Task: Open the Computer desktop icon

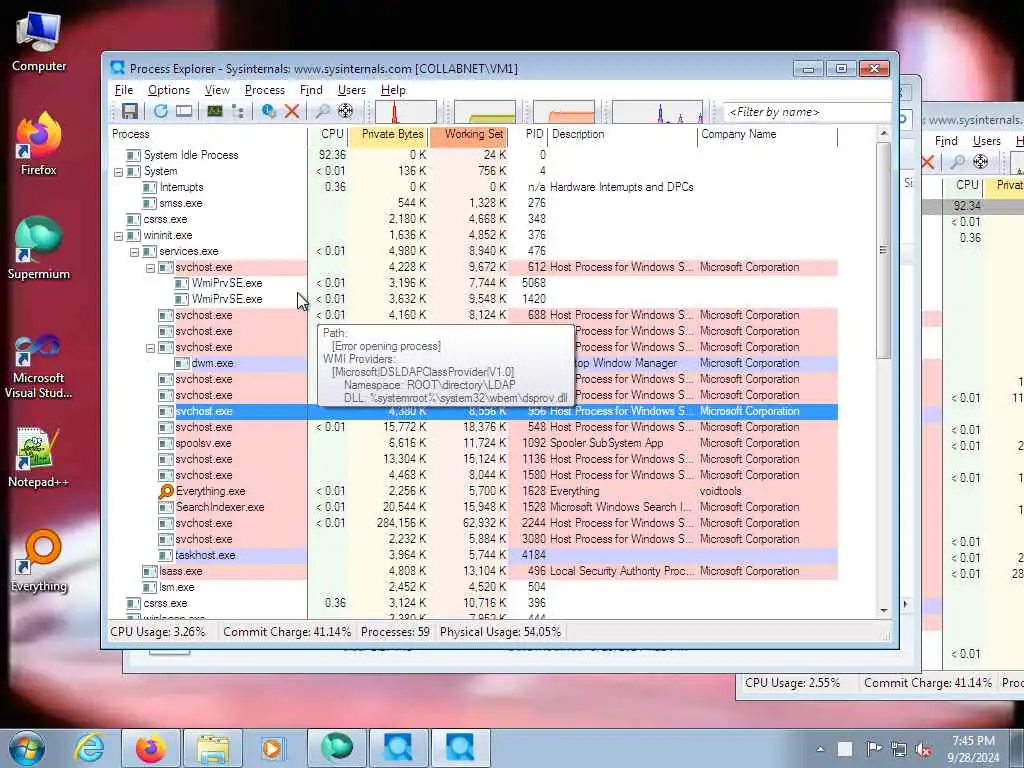Action: tap(39, 42)
